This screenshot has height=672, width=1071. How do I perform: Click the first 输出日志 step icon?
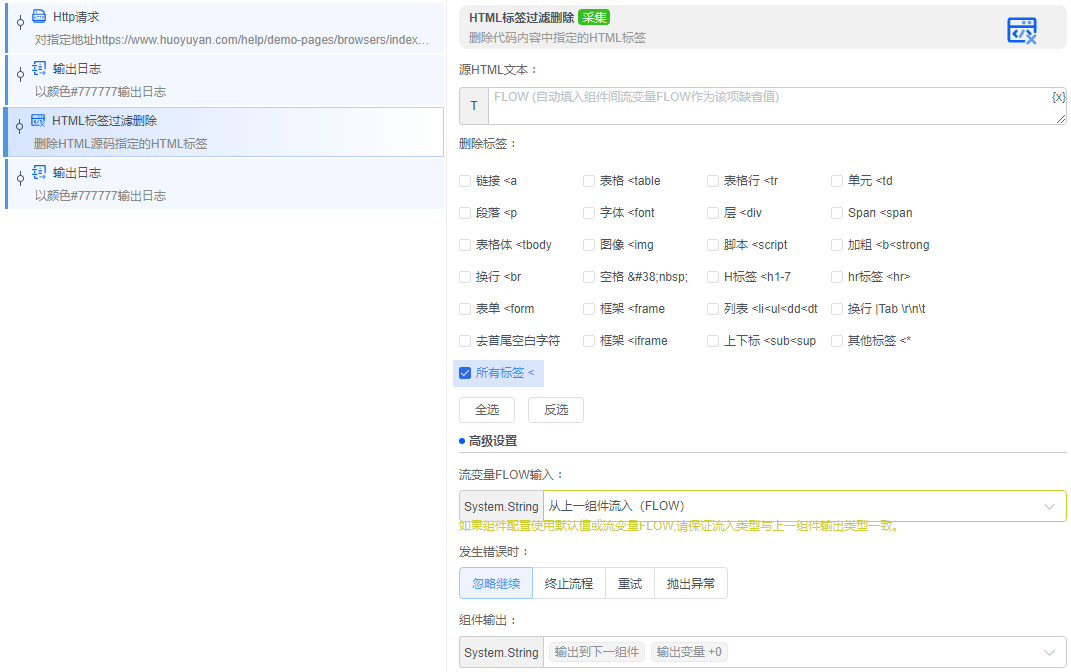point(37,67)
